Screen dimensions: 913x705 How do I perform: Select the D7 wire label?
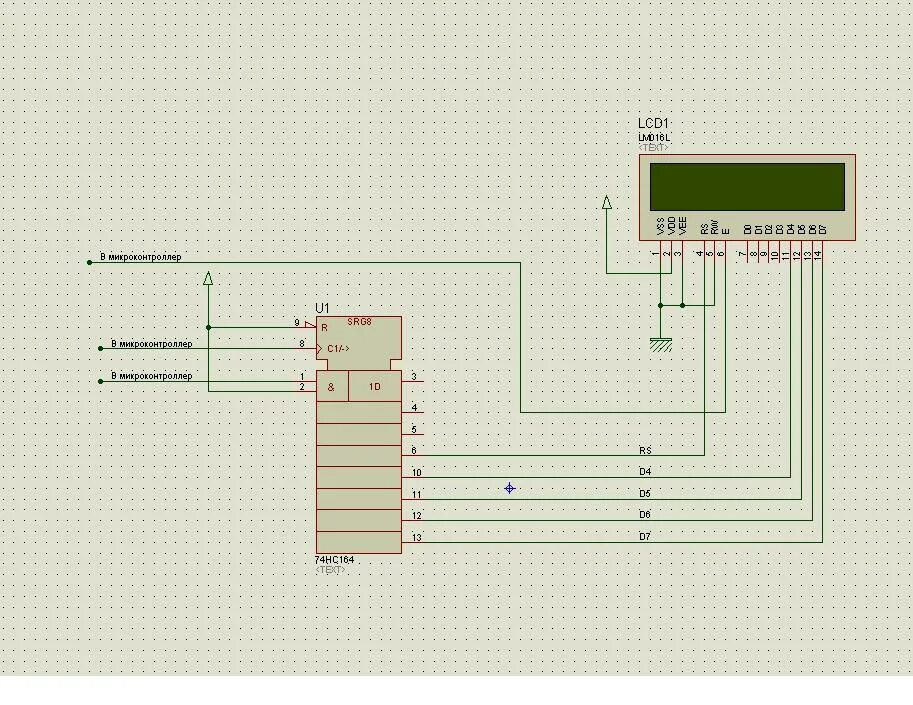[645, 536]
